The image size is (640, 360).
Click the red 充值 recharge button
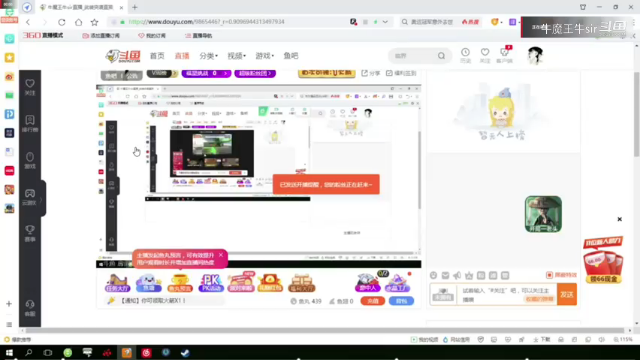pyautogui.click(x=372, y=301)
